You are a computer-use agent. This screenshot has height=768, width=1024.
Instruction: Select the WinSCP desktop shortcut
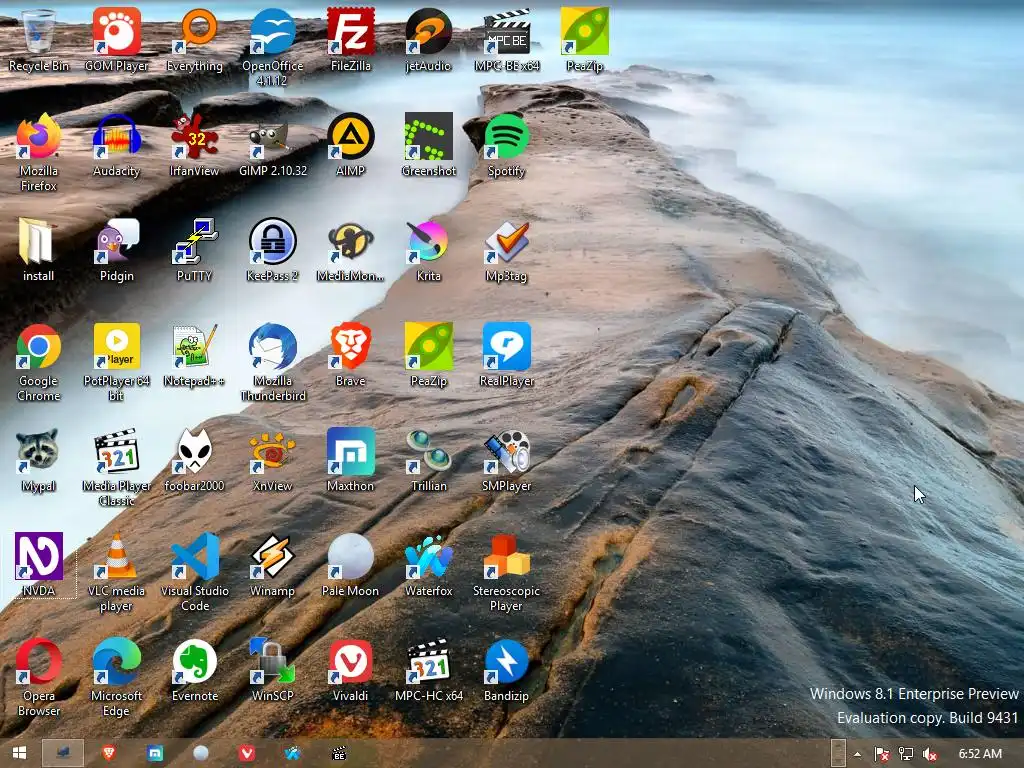pos(272,671)
